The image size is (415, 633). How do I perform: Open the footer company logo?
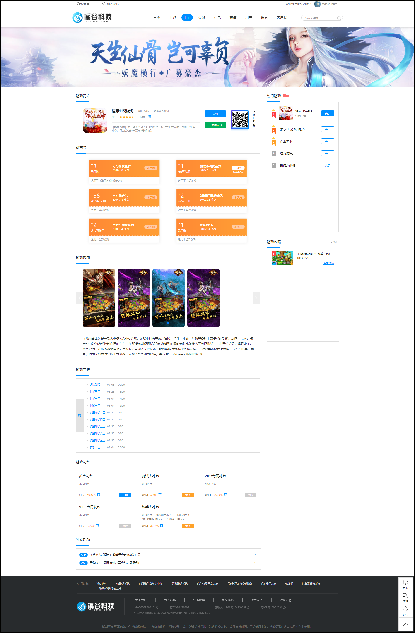click(96, 606)
